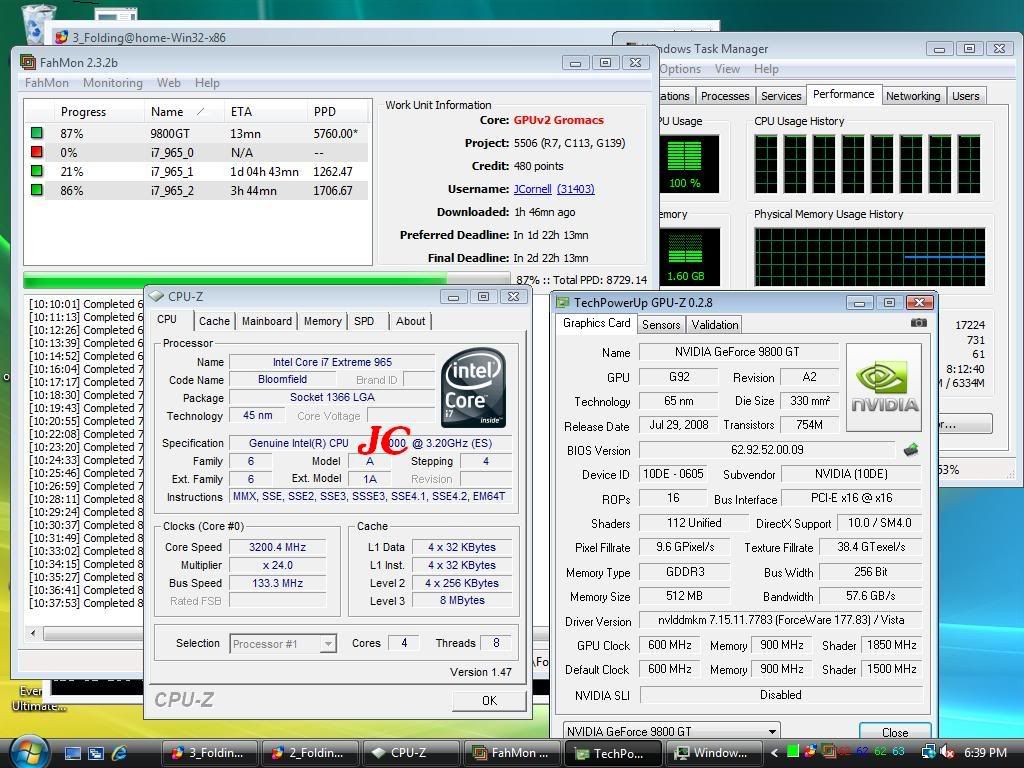Screen dimensions: 1024x768
Task: Click the Close button in GPU-Z
Action: click(x=895, y=733)
